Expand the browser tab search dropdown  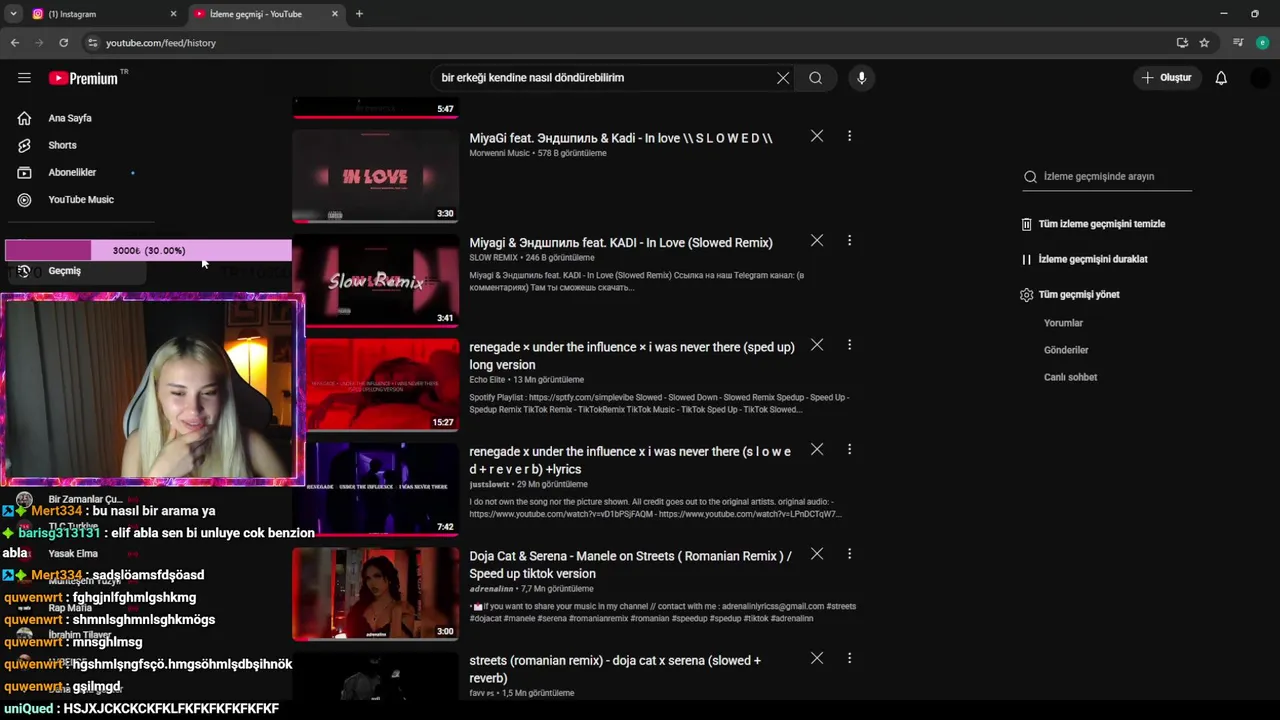(x=13, y=14)
